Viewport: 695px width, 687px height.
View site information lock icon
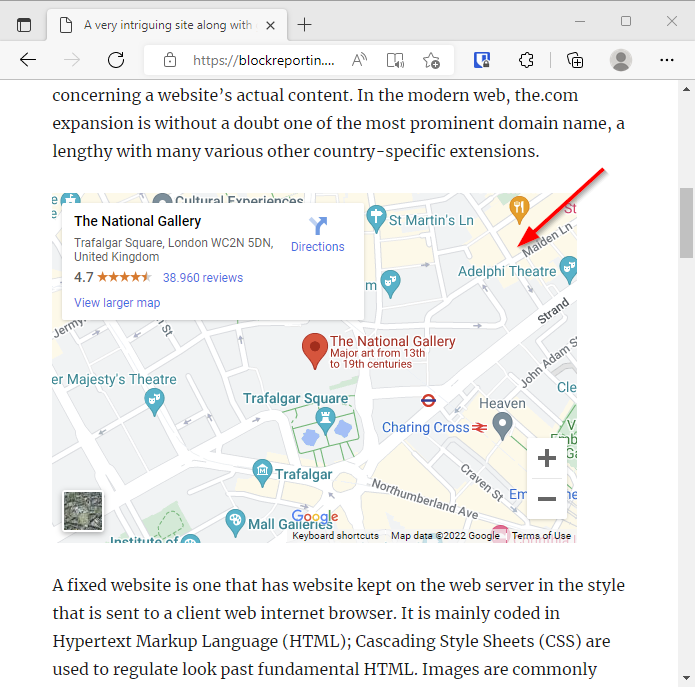(170, 60)
